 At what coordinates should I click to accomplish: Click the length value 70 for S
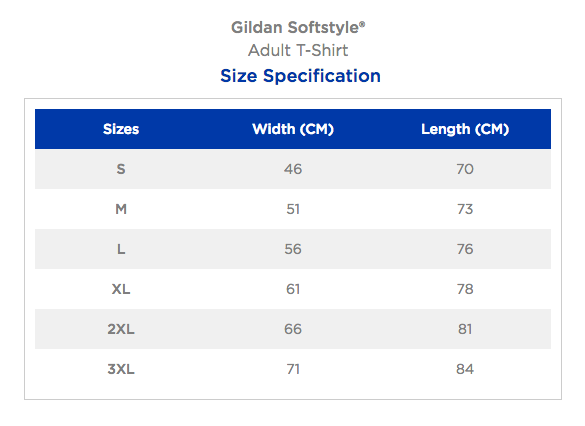[x=465, y=169]
